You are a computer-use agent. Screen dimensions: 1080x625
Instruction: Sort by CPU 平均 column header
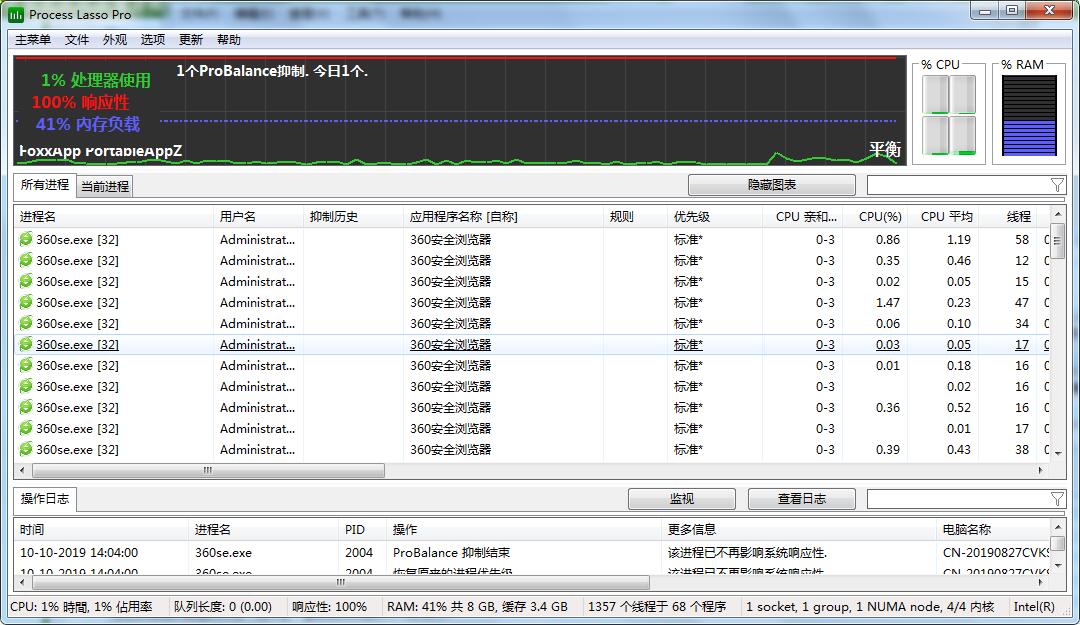pos(944,216)
